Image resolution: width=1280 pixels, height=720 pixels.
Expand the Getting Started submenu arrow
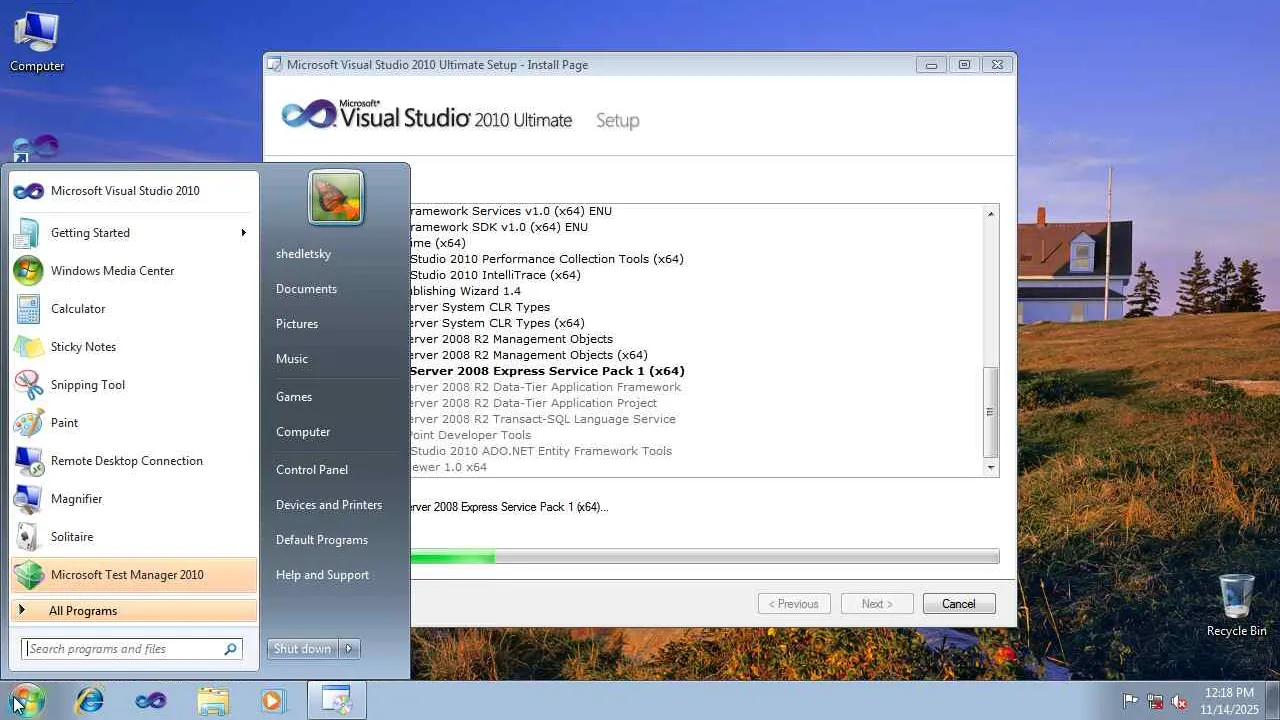[x=243, y=233]
